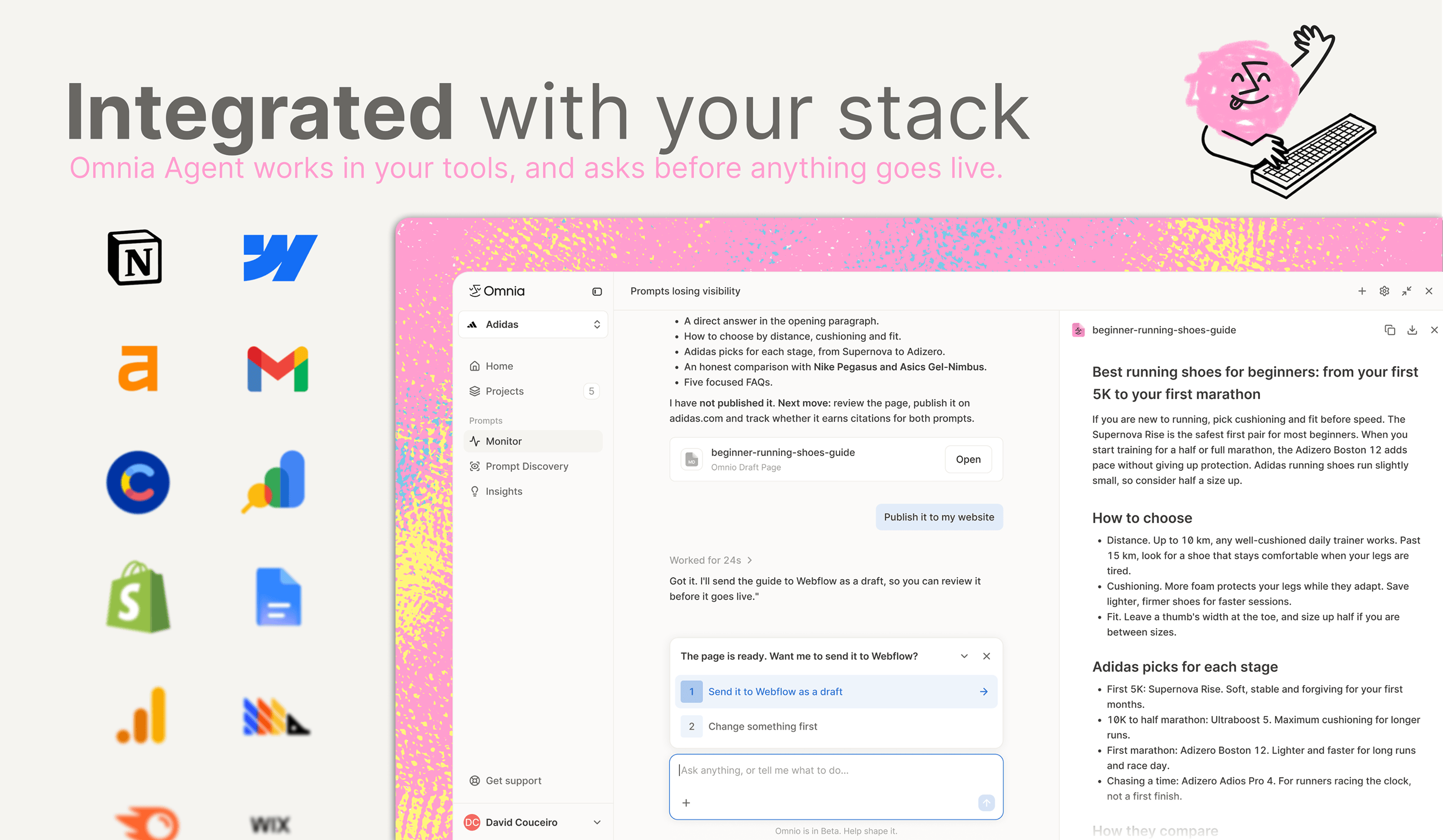Expand the David Couceiro account menu
The image size is (1443, 840).
coord(533,822)
